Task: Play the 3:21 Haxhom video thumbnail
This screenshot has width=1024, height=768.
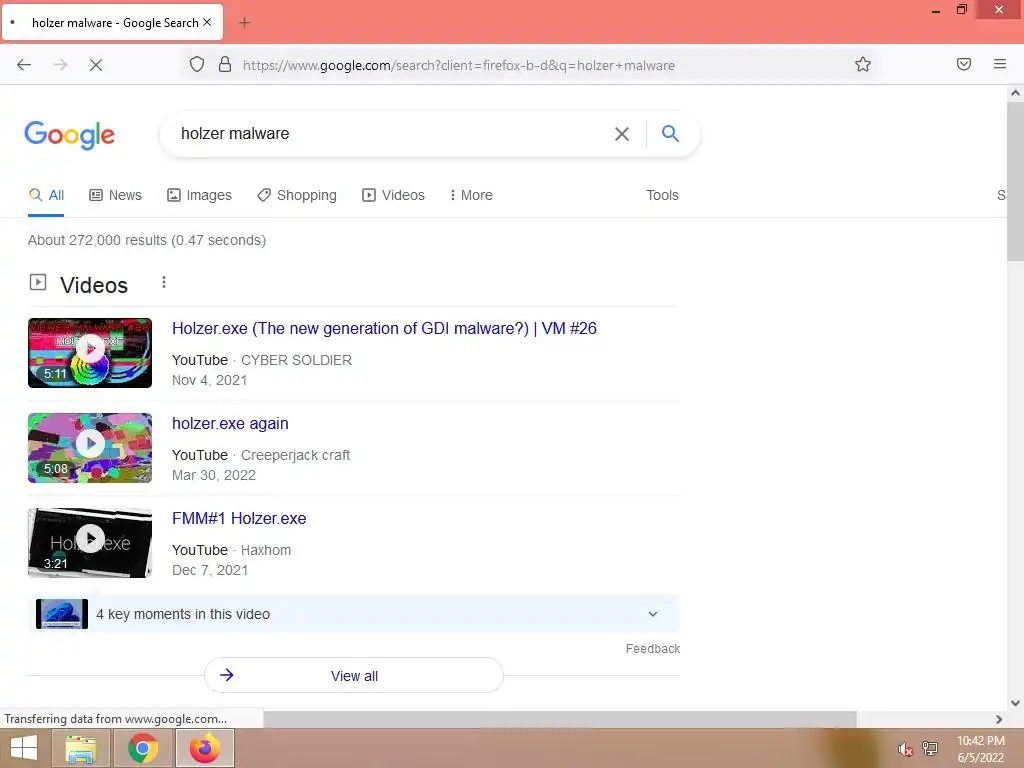Action: pyautogui.click(x=90, y=543)
